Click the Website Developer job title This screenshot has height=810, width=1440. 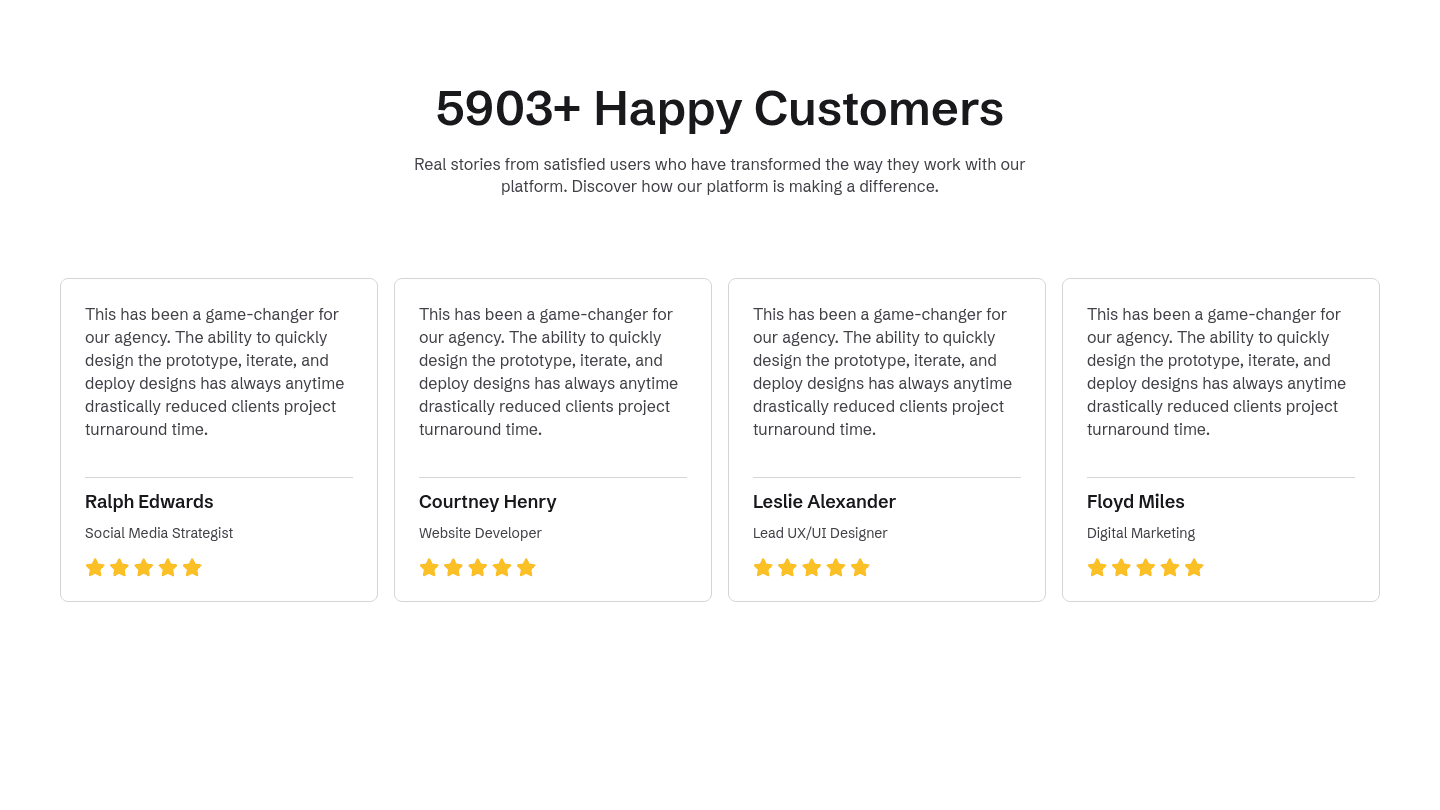click(480, 534)
